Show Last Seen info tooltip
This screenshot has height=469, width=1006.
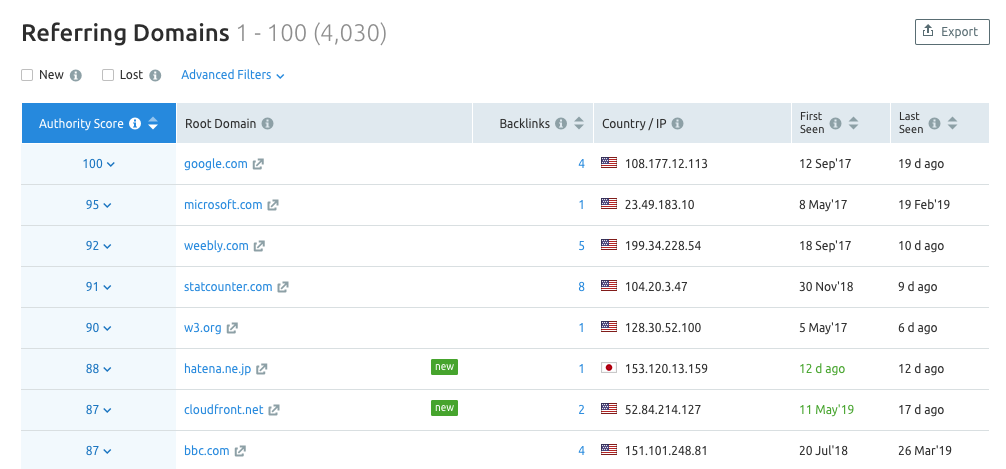(x=935, y=123)
